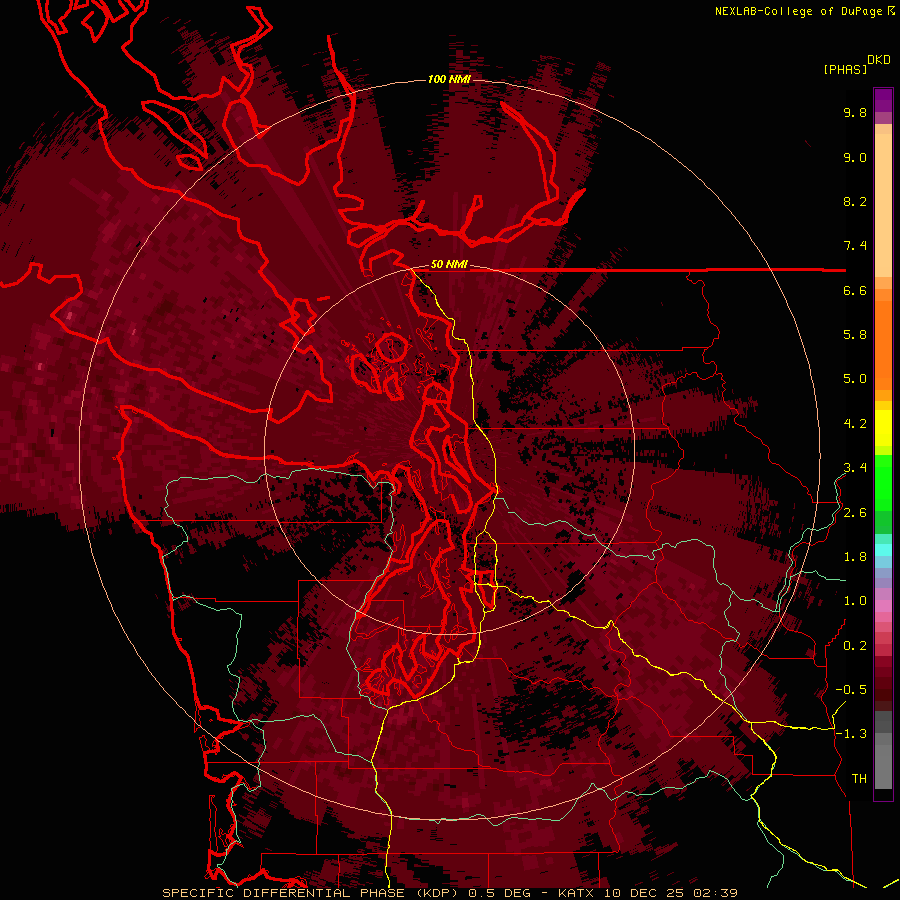
Task: Click the [PHAS] legend header
Action: (845, 69)
